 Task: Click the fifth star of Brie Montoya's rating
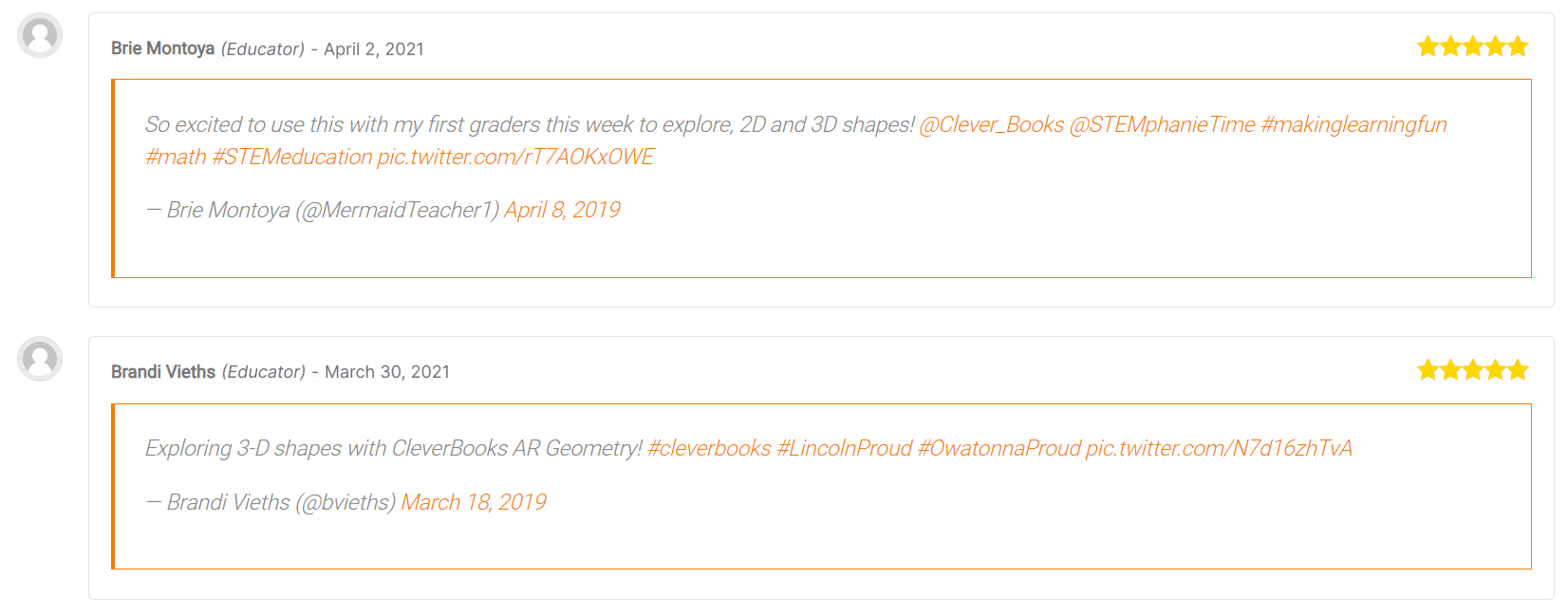(1518, 46)
